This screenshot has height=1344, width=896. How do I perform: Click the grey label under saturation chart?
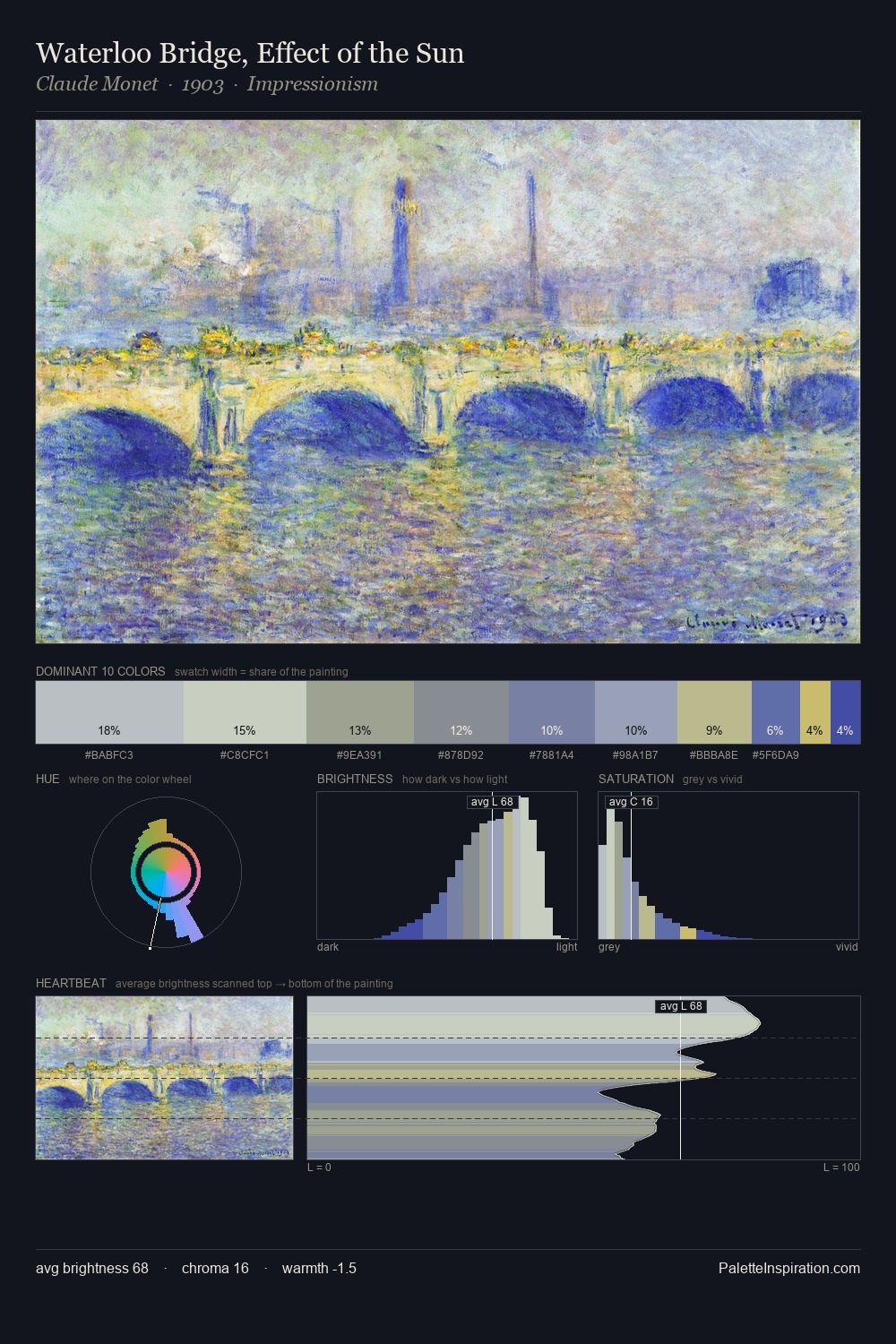click(609, 947)
